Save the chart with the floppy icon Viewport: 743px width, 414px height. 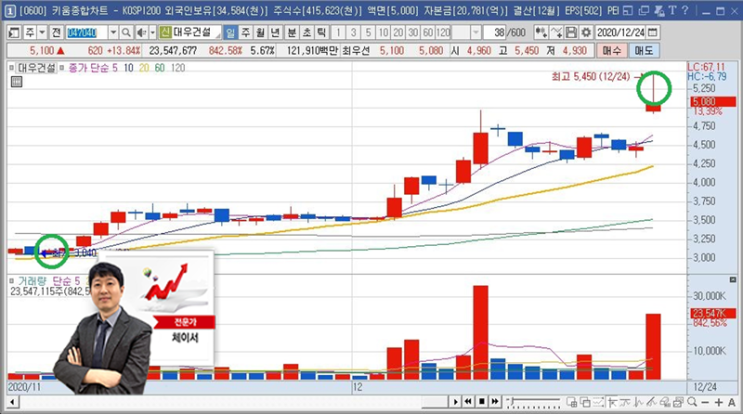[x=571, y=32]
